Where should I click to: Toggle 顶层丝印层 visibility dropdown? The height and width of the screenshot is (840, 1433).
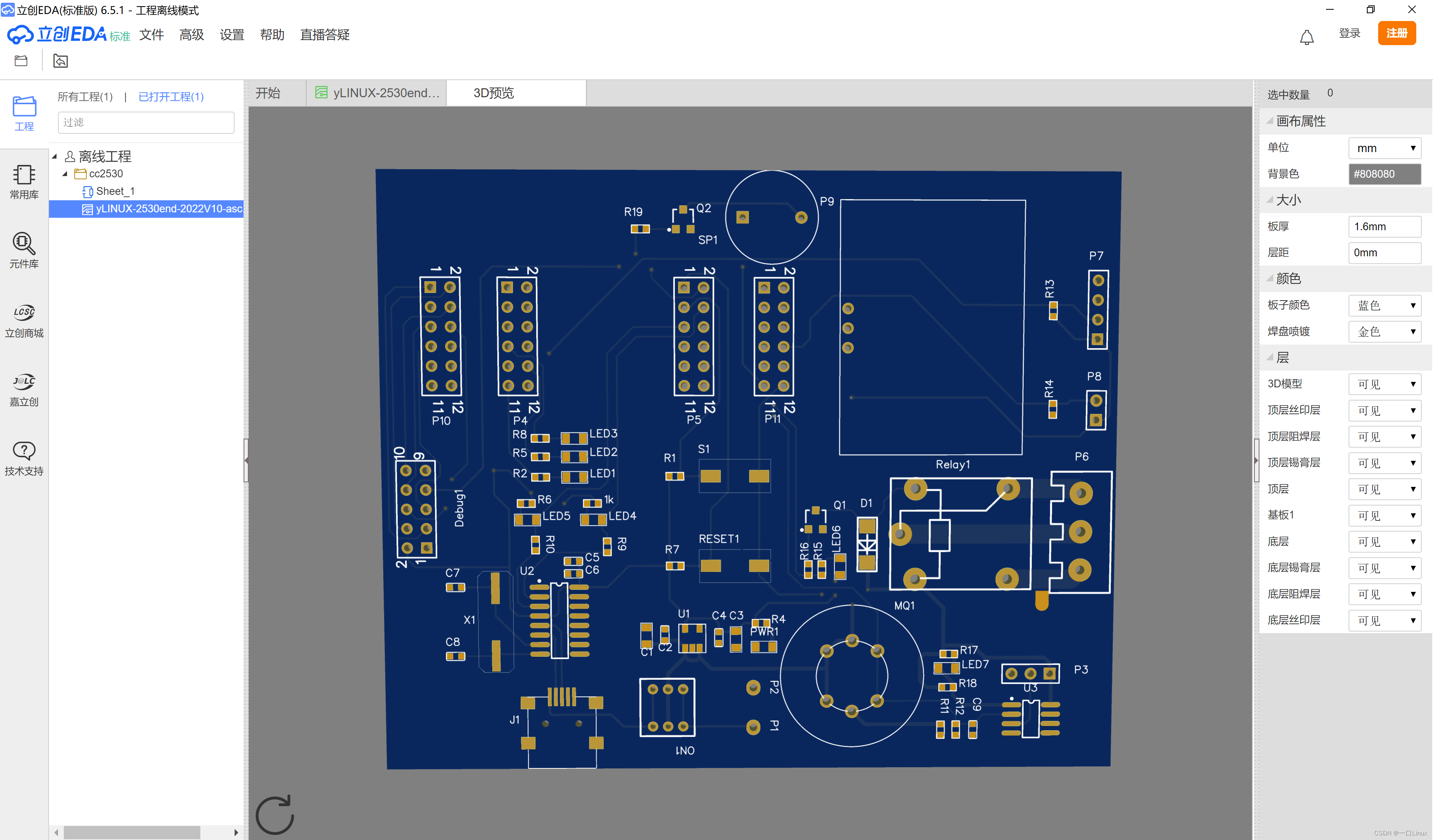pyautogui.click(x=1385, y=410)
